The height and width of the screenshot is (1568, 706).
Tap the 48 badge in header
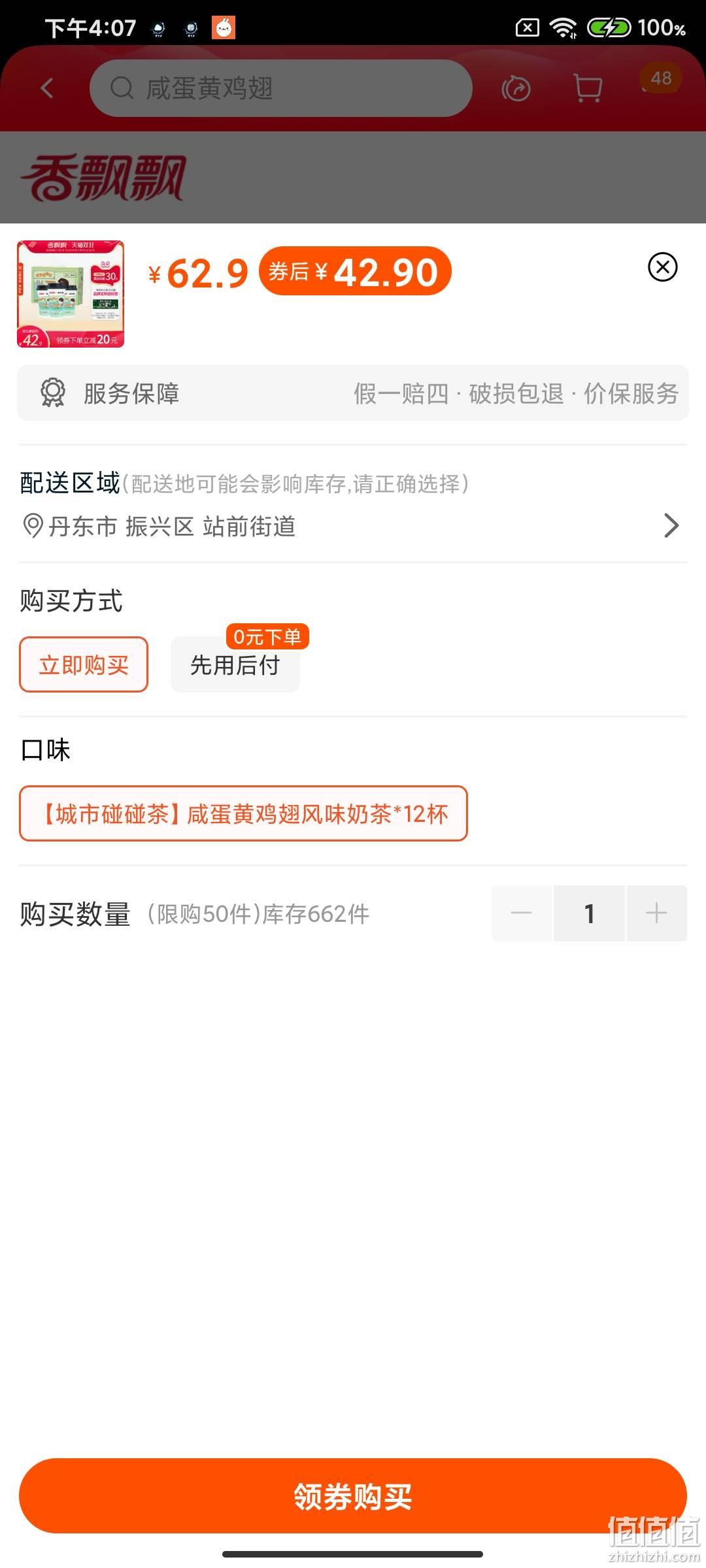coord(661,78)
